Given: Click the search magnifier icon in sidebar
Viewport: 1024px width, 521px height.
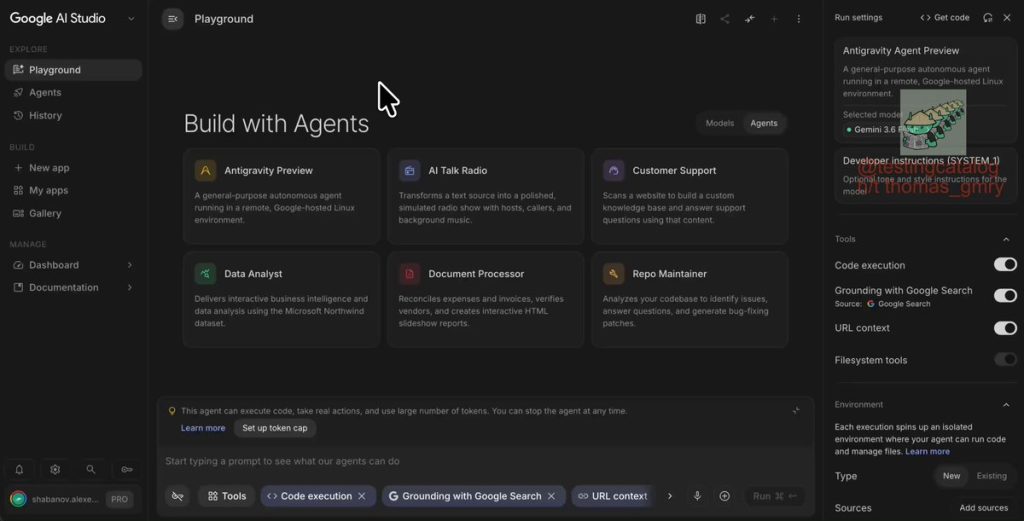Looking at the screenshot, I should (x=91, y=469).
